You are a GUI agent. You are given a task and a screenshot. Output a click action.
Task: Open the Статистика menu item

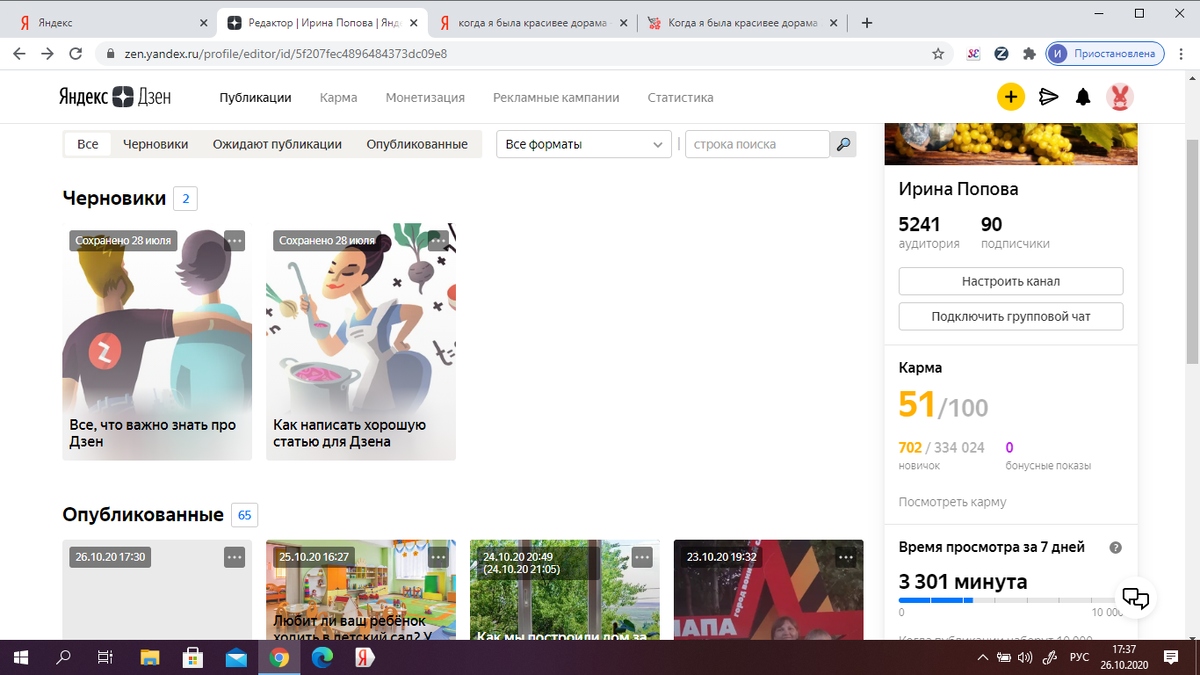pyautogui.click(x=680, y=97)
